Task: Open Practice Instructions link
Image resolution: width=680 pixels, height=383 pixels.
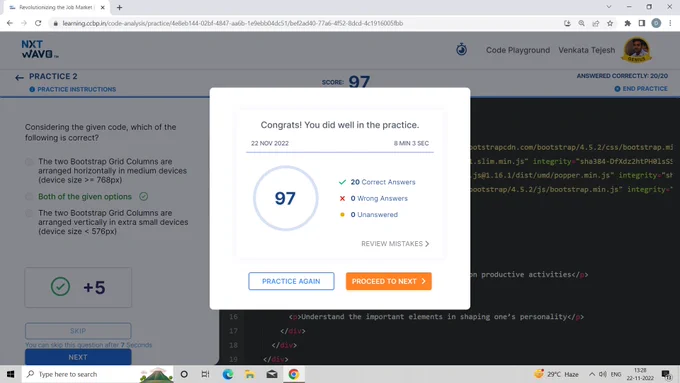Action: click(76, 89)
